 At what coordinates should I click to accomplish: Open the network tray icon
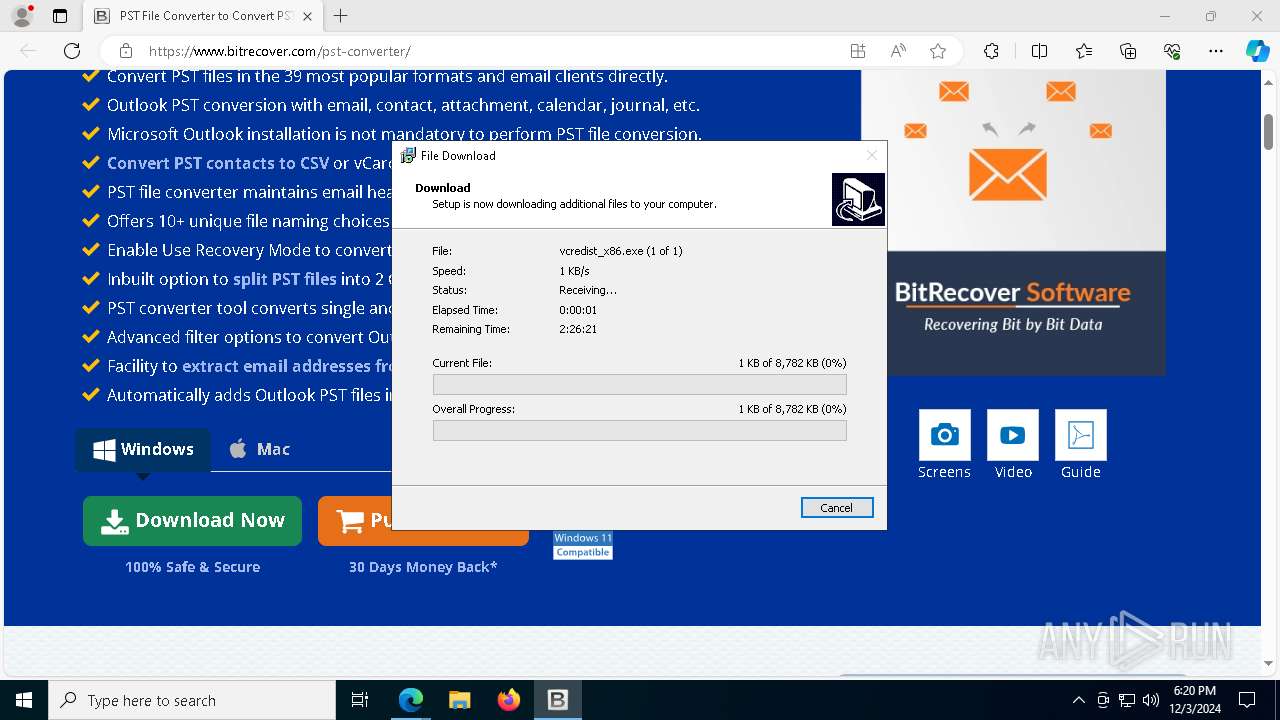pyautogui.click(x=1127, y=700)
